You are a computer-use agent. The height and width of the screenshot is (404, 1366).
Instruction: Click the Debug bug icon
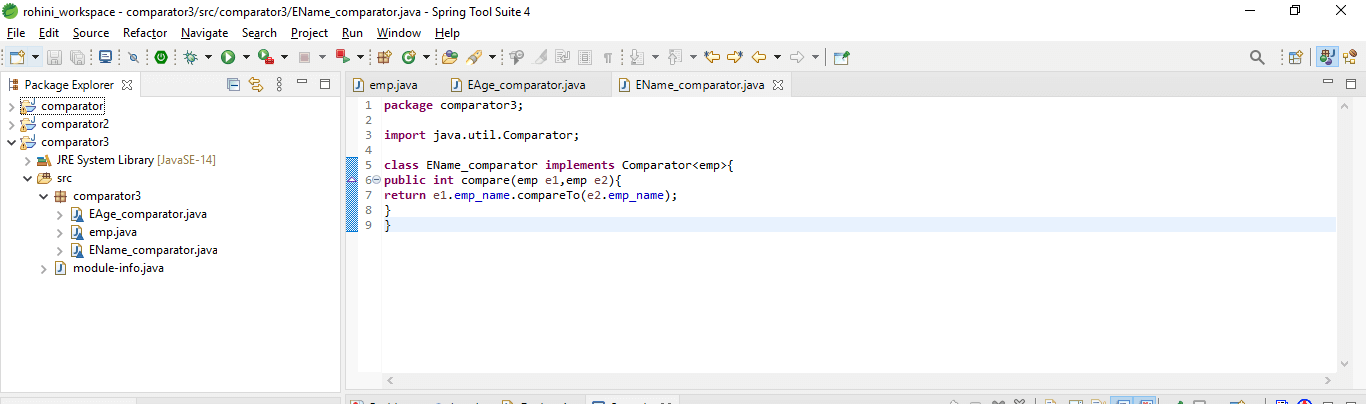(190, 57)
